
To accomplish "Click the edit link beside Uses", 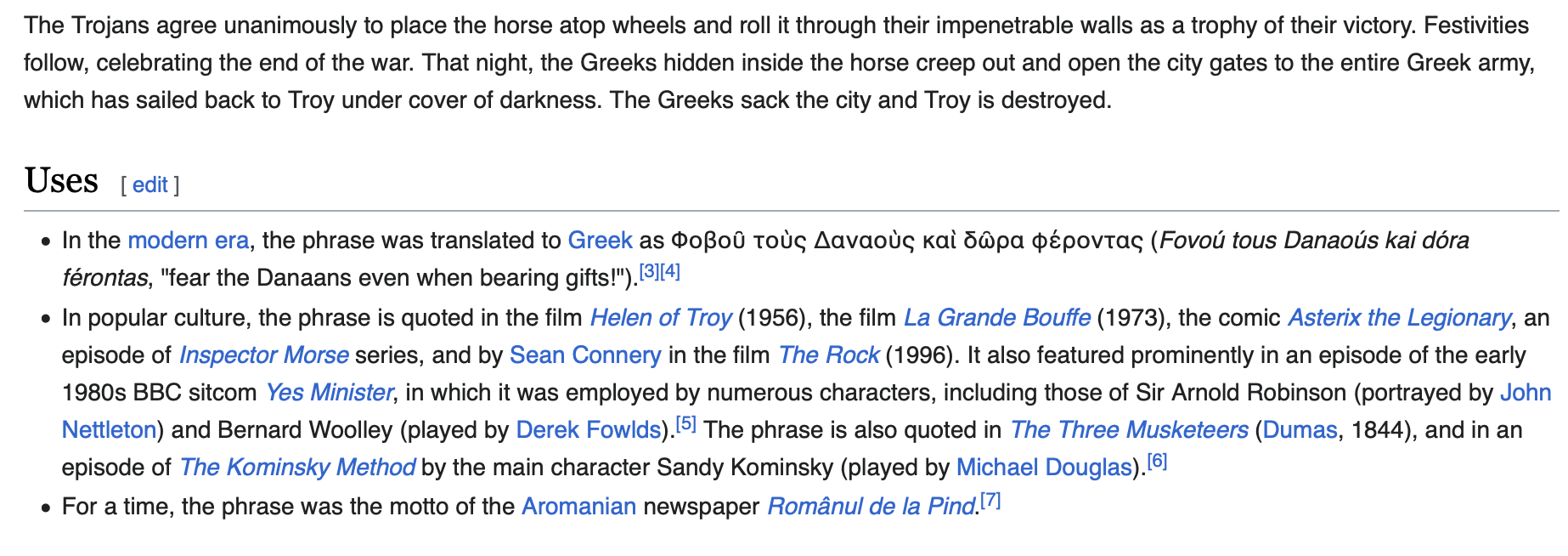I will pyautogui.click(x=149, y=185).
